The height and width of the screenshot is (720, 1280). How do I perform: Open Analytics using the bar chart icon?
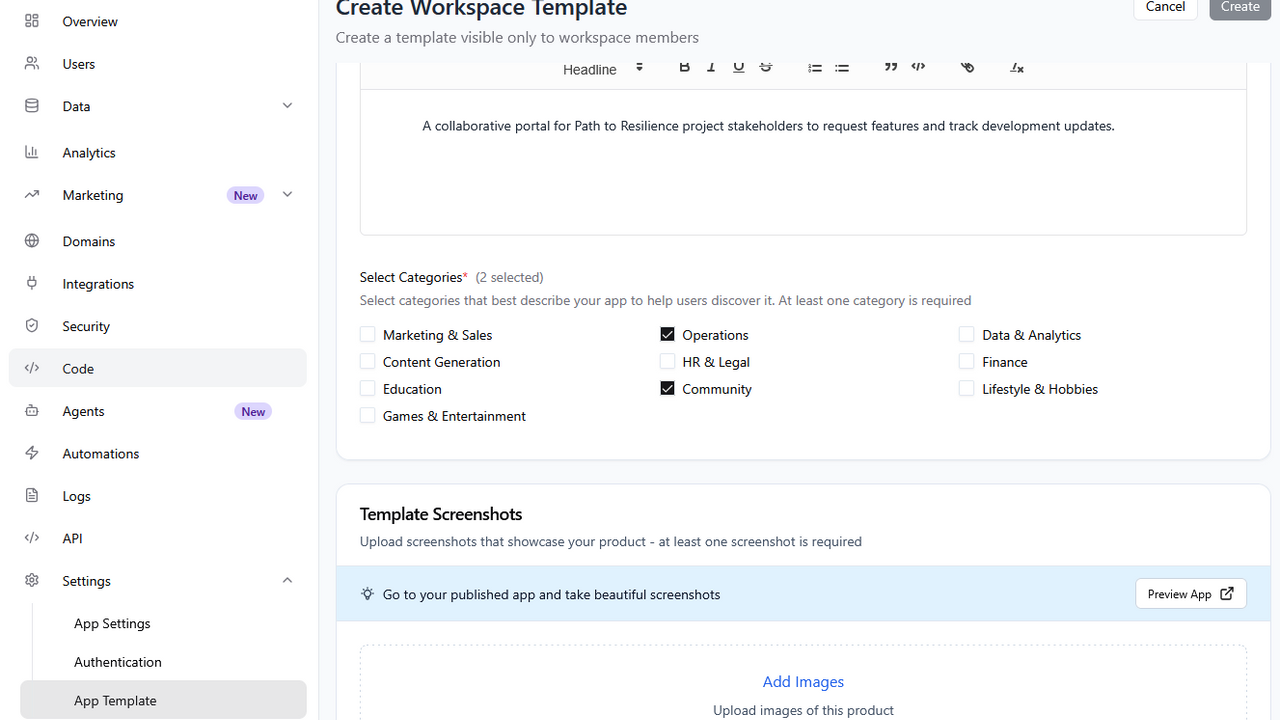pos(32,152)
